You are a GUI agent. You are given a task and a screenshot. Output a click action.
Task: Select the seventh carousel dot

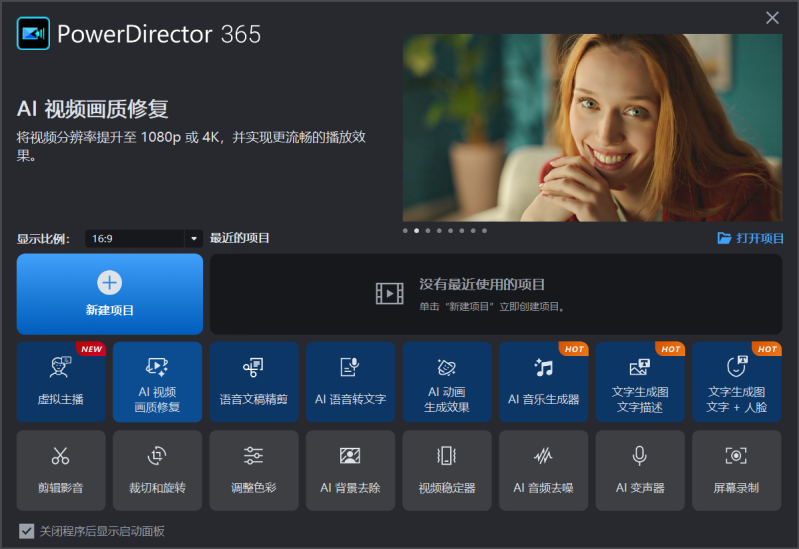click(473, 231)
